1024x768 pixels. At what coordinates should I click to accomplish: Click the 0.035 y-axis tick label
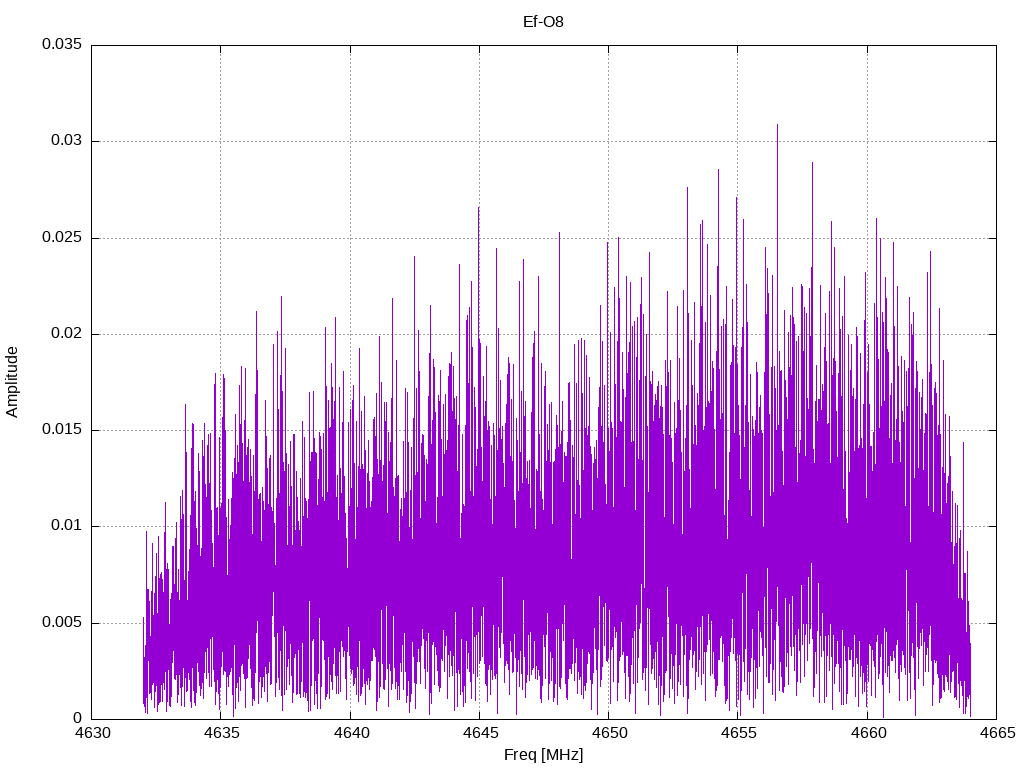tap(62, 44)
